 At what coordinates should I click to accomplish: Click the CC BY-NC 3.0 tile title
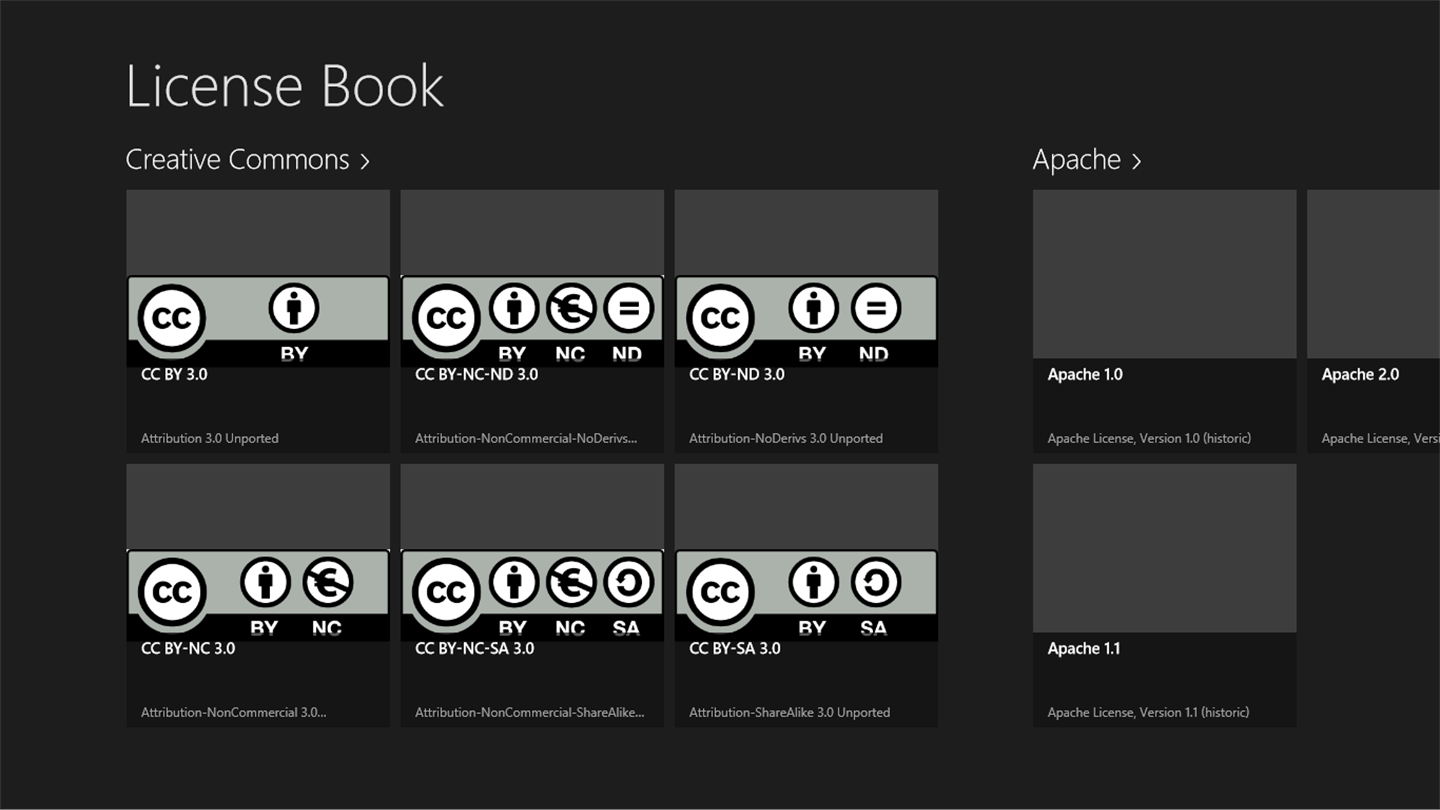click(x=188, y=648)
